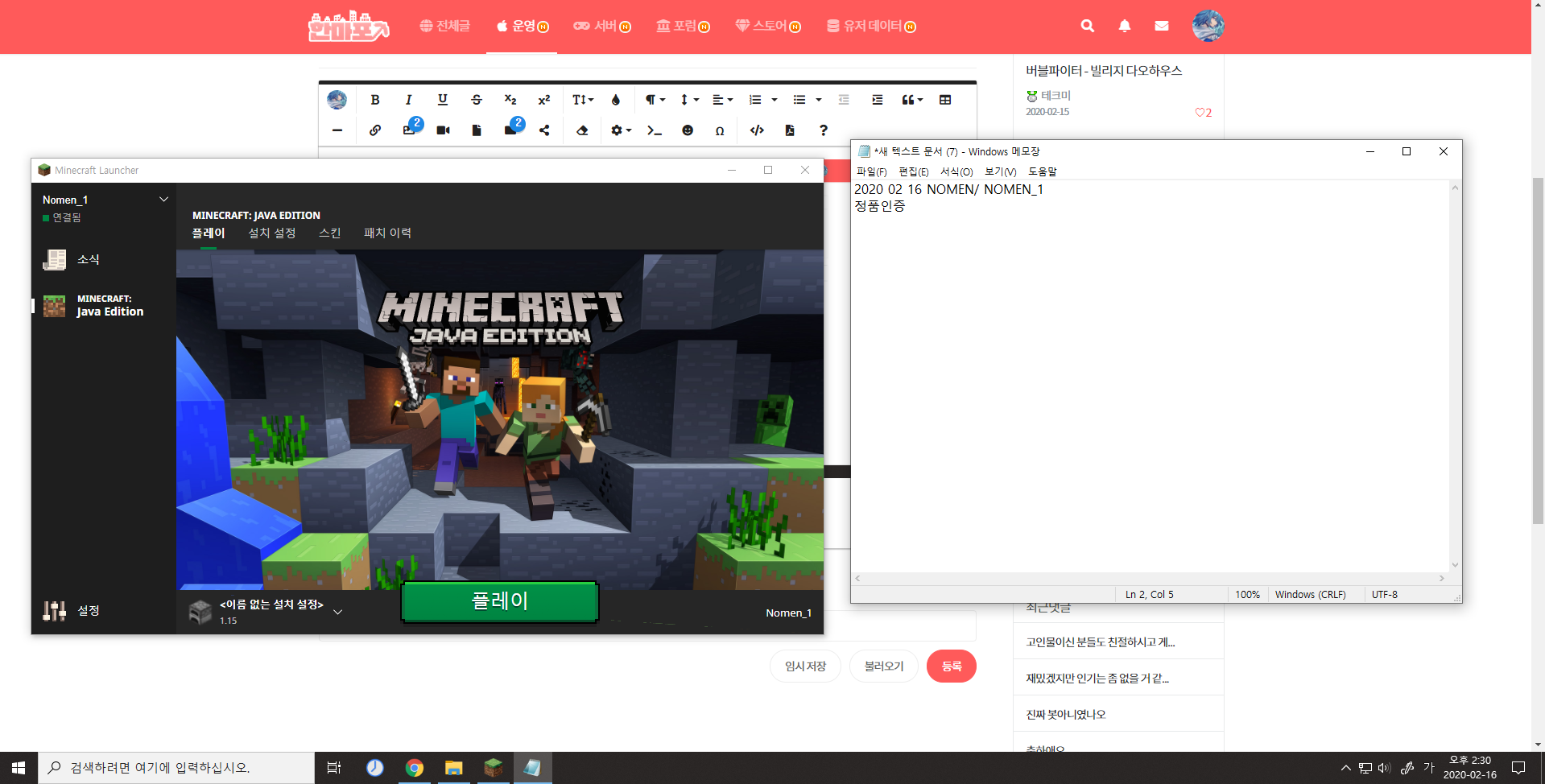The height and width of the screenshot is (784, 1545).
Task: Insert a code block with terminal icon
Action: click(x=655, y=130)
